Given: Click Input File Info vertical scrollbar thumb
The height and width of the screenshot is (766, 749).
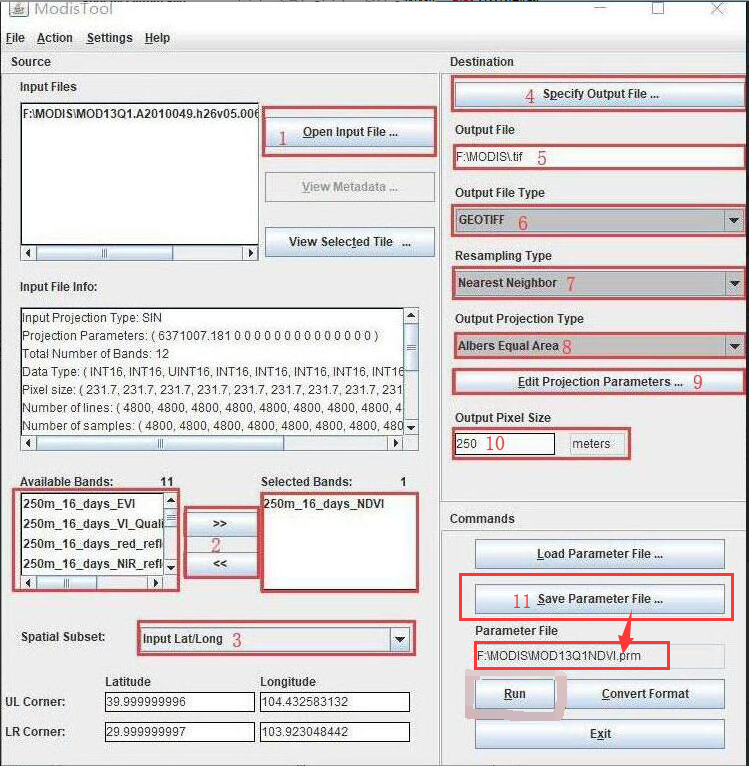Looking at the screenshot, I should coord(411,347).
